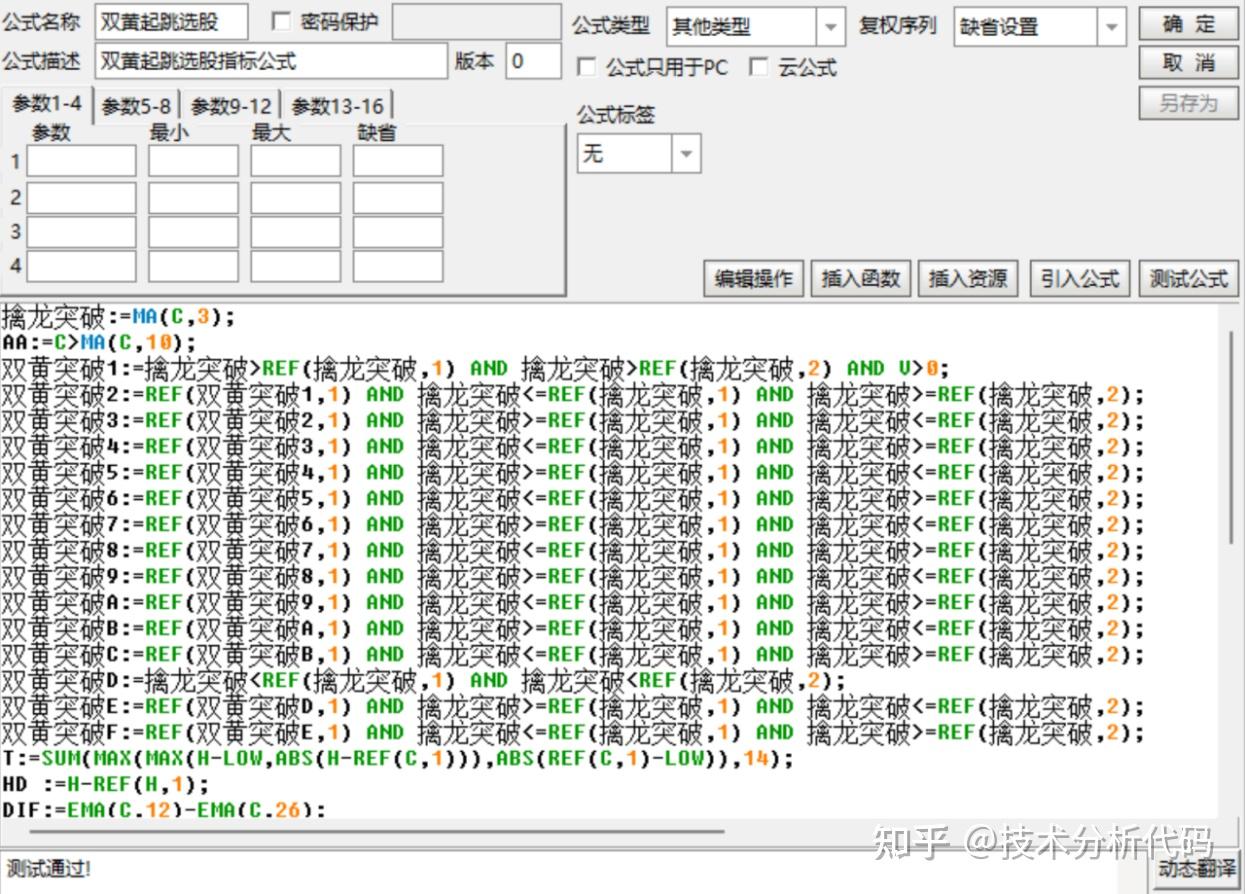Toggle the 云公式 checkbox

pyautogui.click(x=759, y=67)
